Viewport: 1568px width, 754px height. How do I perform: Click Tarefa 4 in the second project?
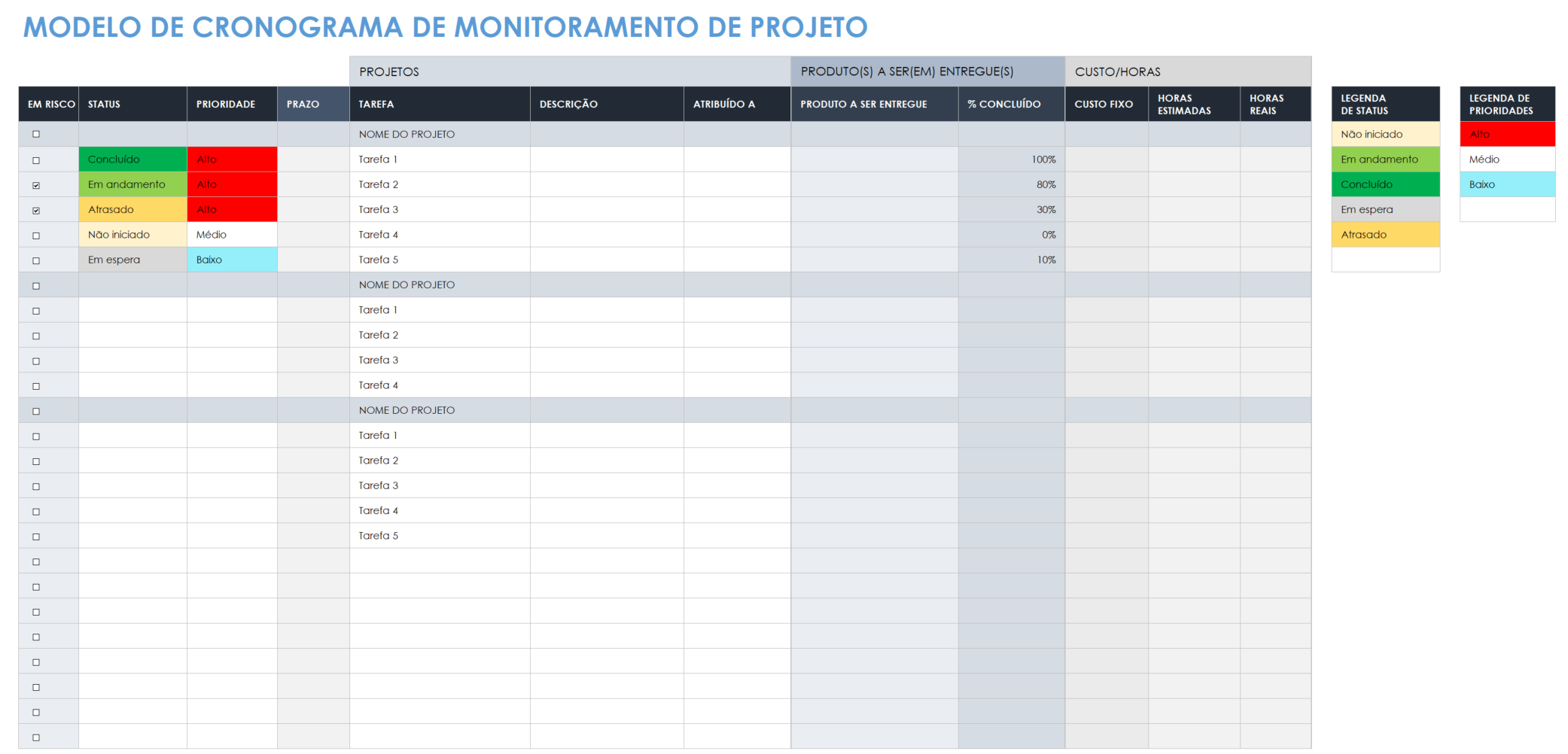pyautogui.click(x=440, y=385)
